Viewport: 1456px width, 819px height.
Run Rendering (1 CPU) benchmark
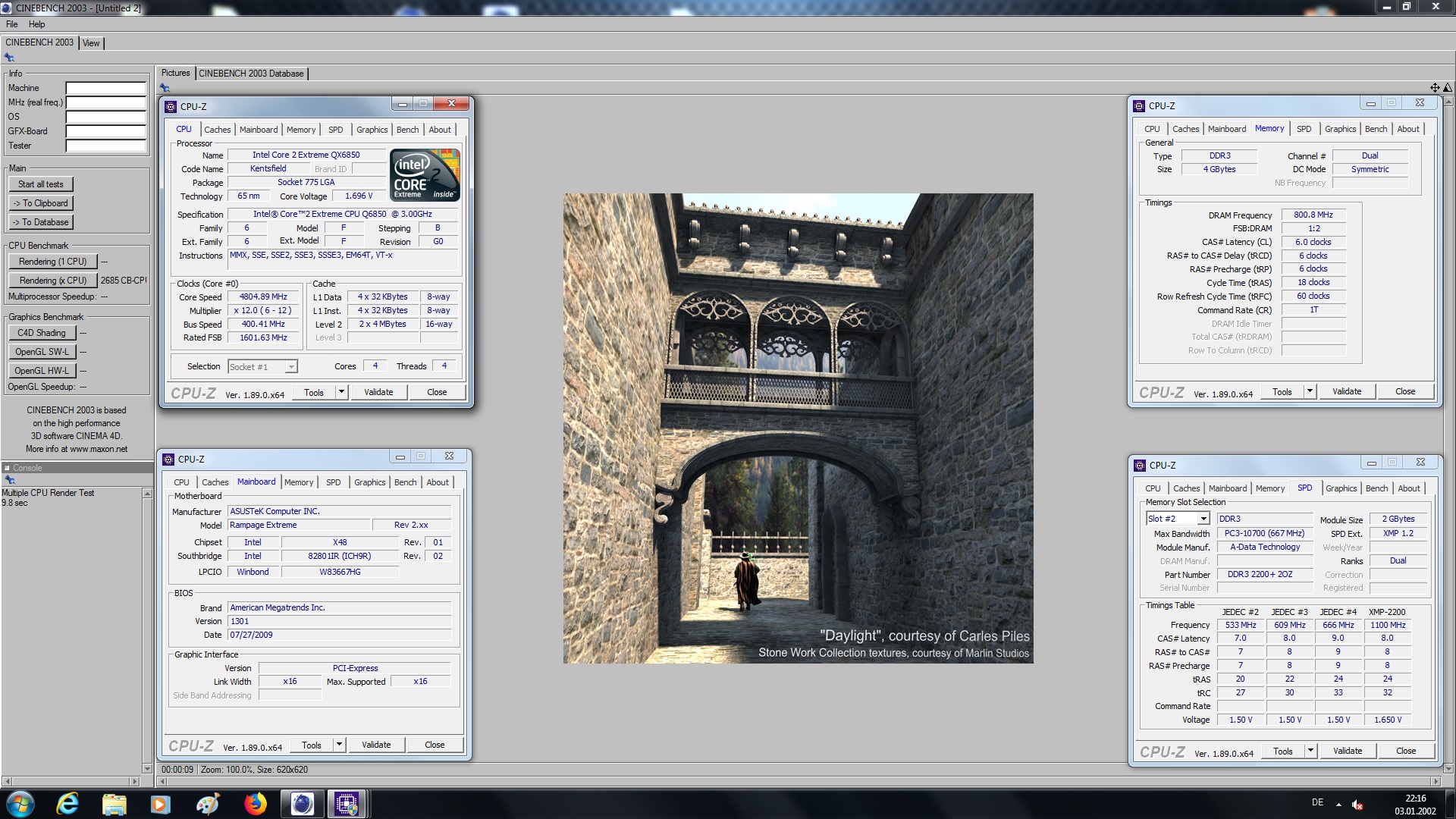click(x=53, y=262)
